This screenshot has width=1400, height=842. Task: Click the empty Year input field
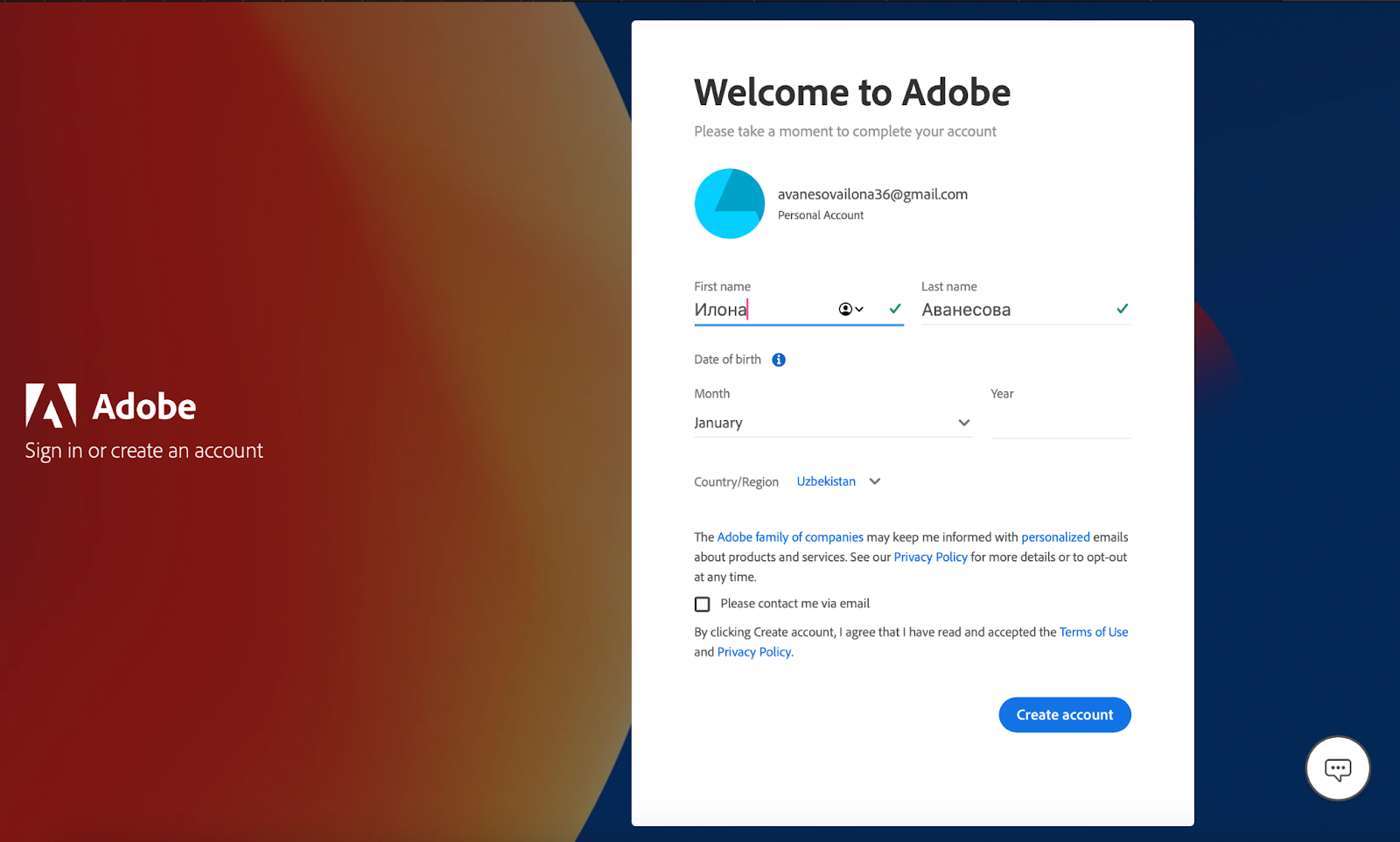pyautogui.click(x=1060, y=424)
